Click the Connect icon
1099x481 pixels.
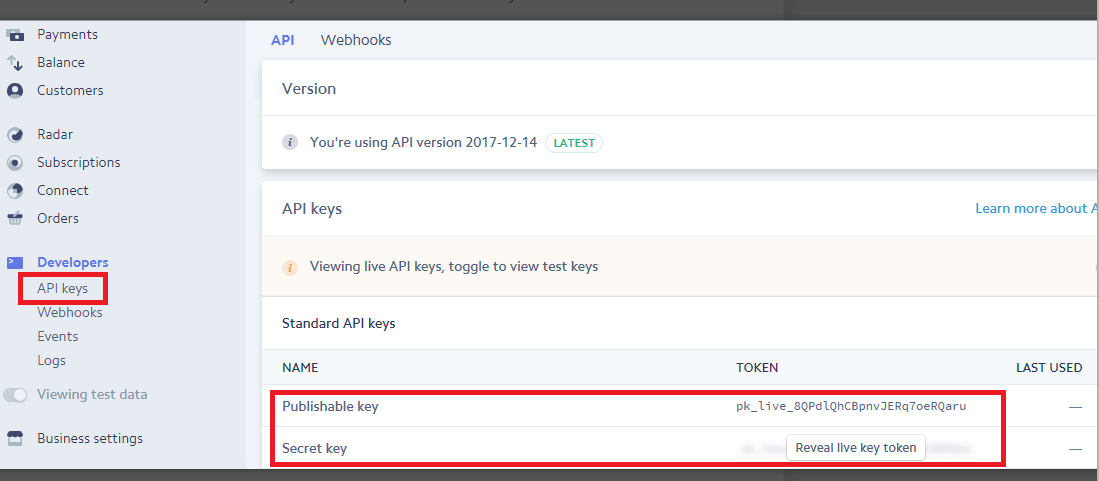(x=15, y=191)
